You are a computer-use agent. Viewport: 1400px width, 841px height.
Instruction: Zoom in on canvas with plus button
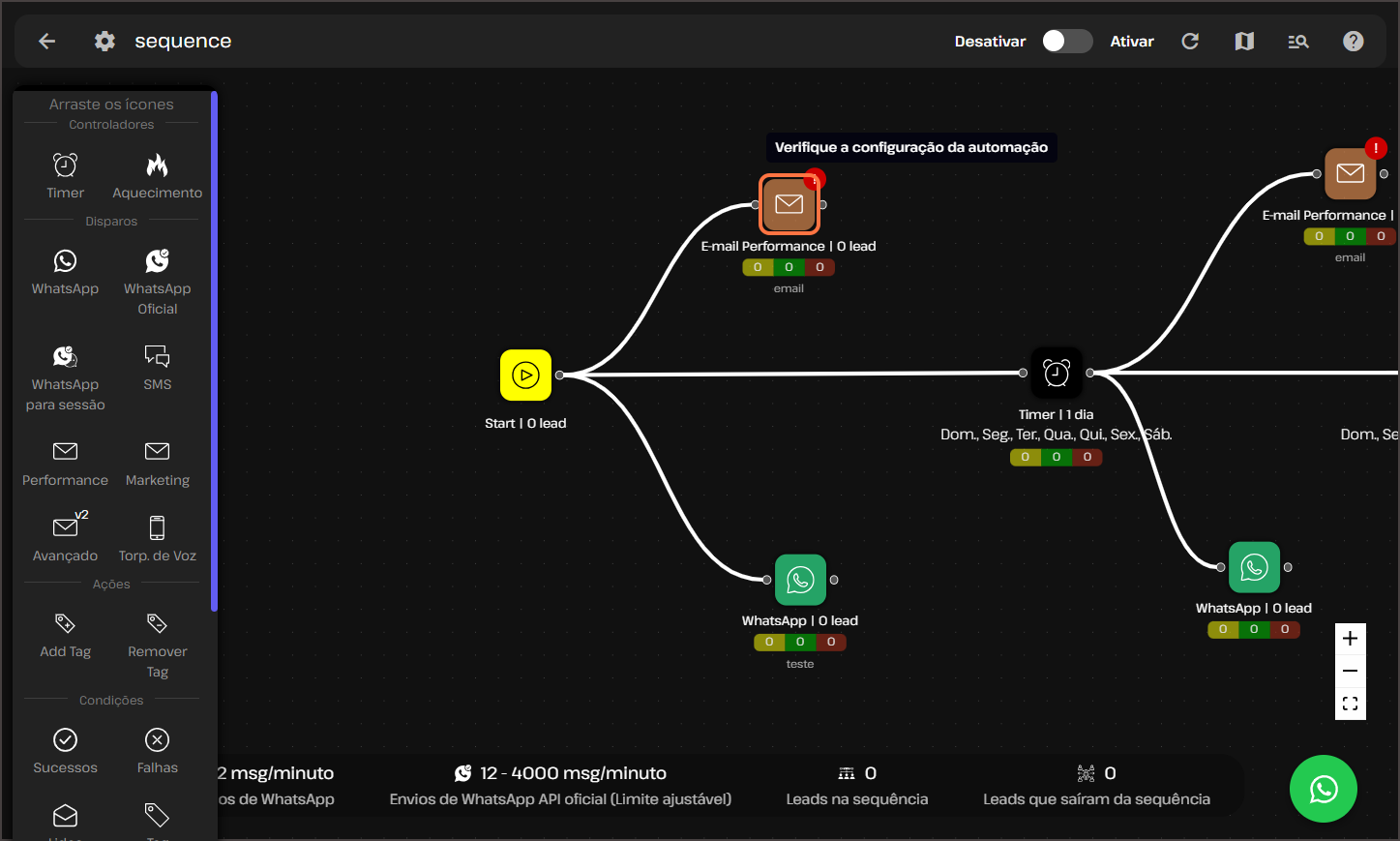click(1351, 639)
